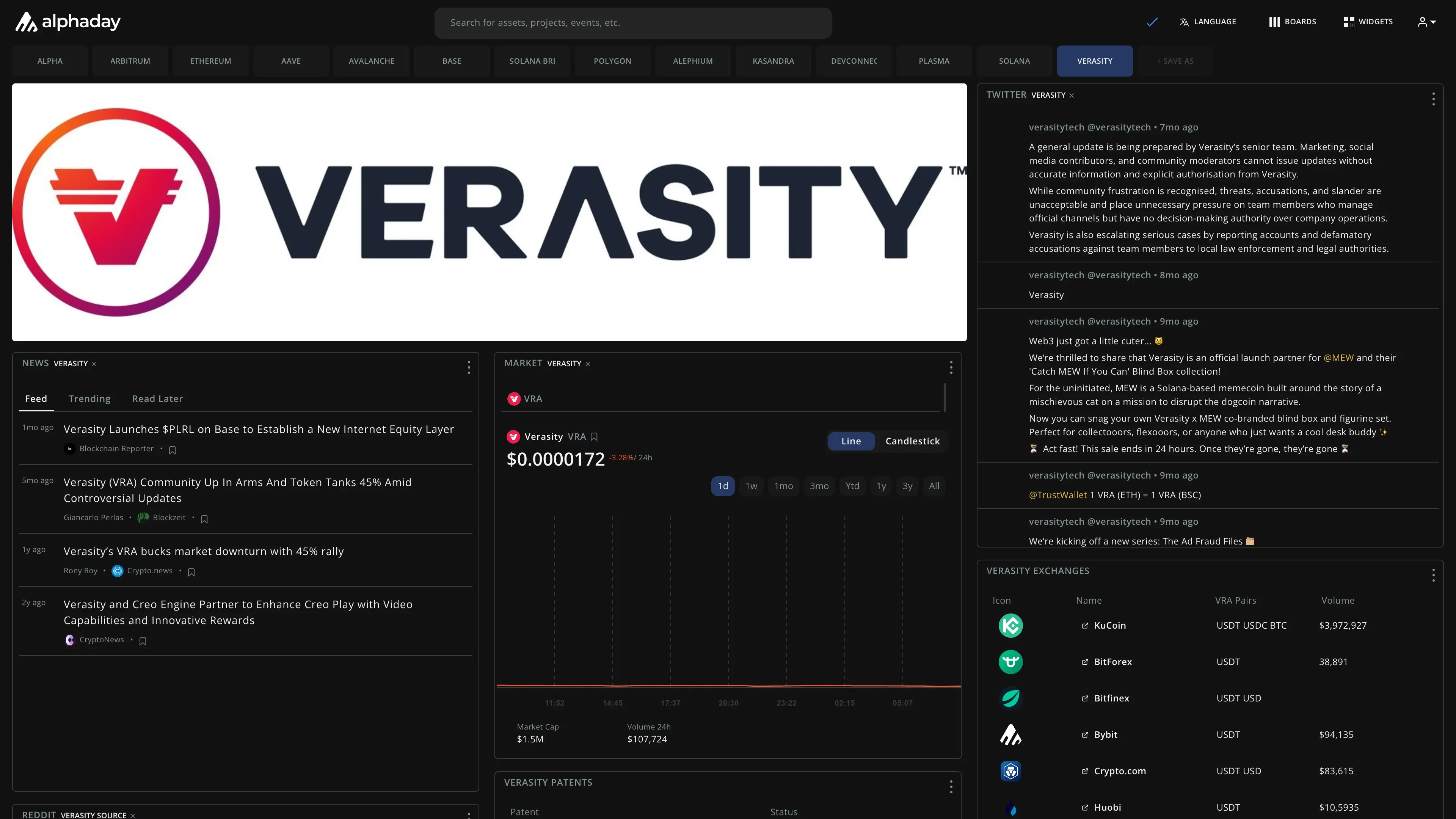Remove Verasity Source tag from Reddit widget
The width and height of the screenshot is (1456, 819).
point(133,816)
